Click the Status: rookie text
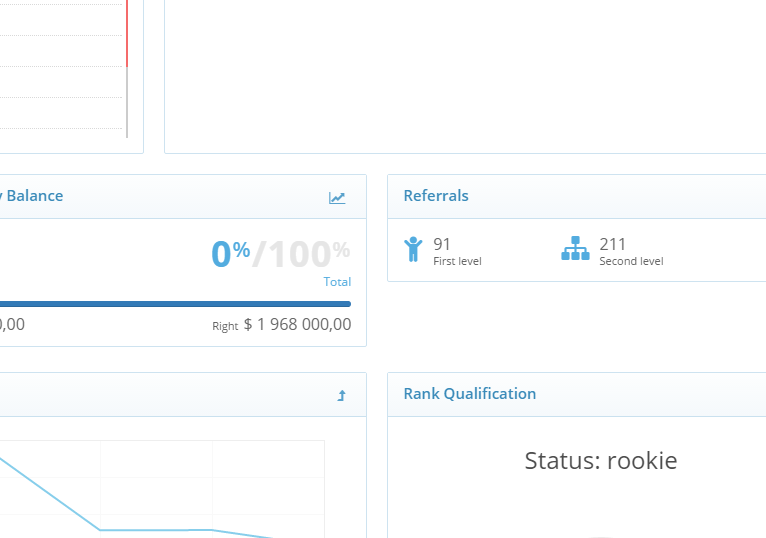 click(601, 460)
